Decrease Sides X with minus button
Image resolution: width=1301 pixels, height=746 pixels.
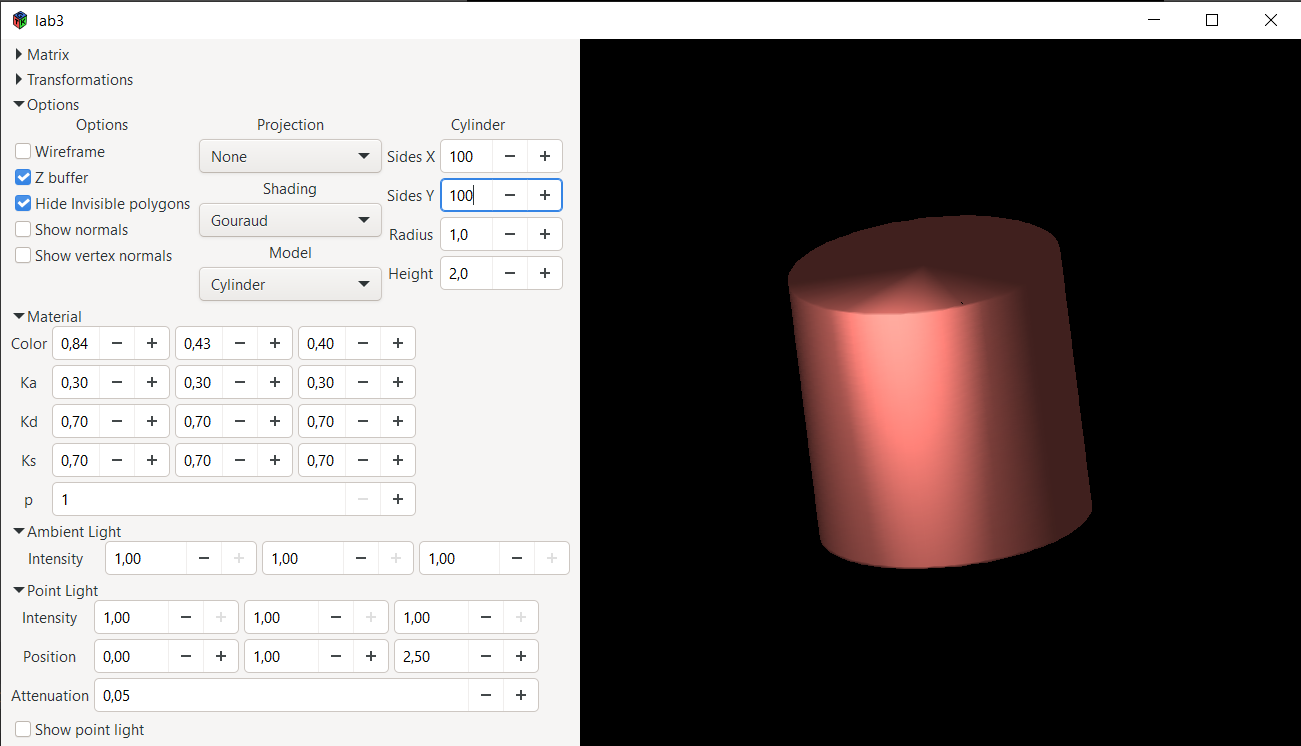coord(510,156)
